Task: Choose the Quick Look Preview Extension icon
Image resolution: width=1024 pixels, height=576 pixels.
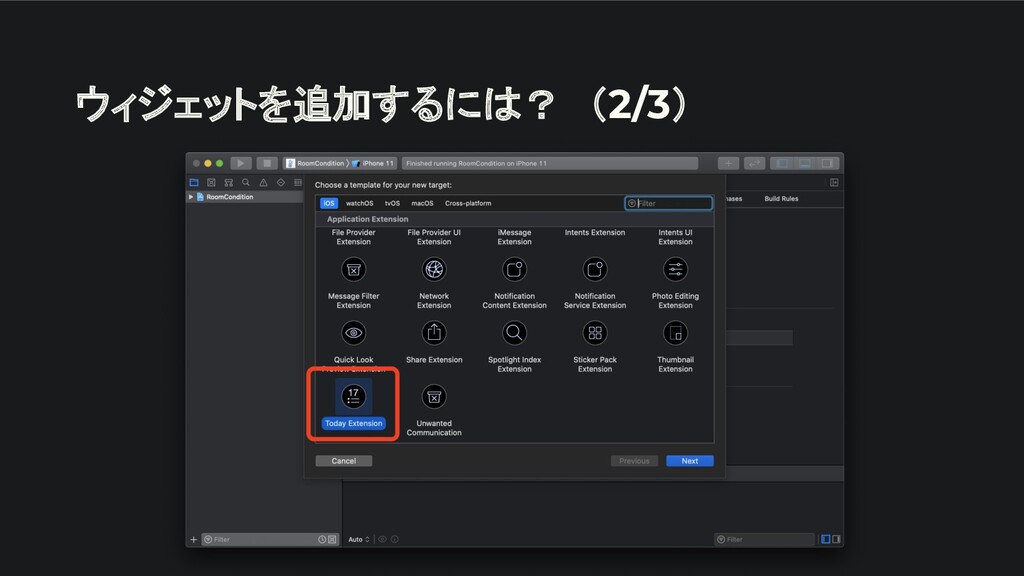Action: (x=353, y=333)
